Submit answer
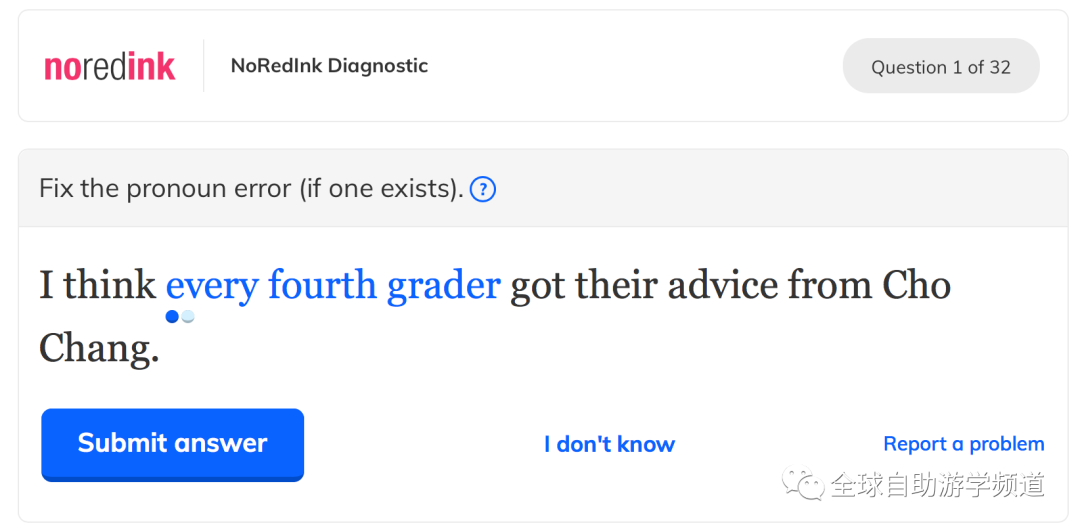 [172, 444]
